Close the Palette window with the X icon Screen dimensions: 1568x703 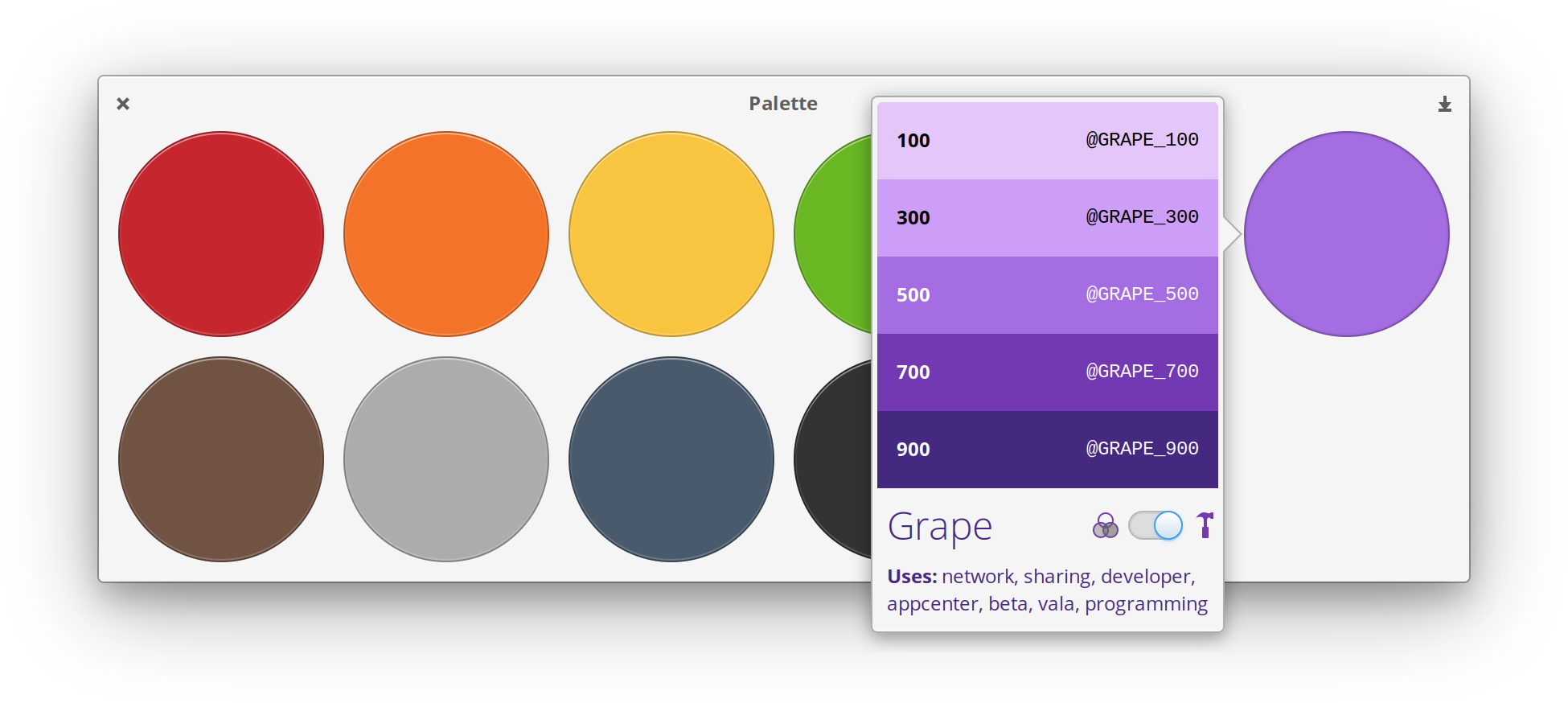122,103
